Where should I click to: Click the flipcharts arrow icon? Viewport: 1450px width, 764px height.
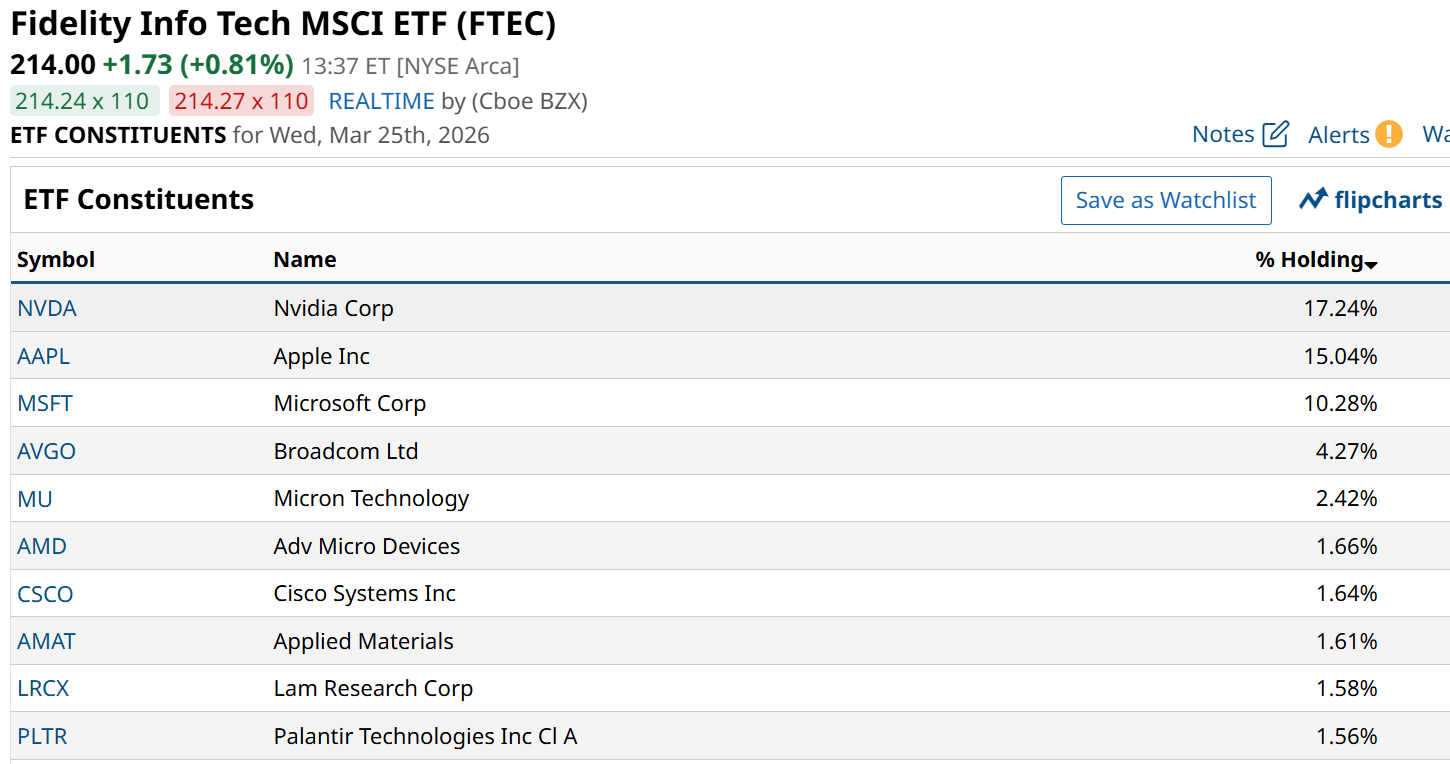[x=1312, y=199]
